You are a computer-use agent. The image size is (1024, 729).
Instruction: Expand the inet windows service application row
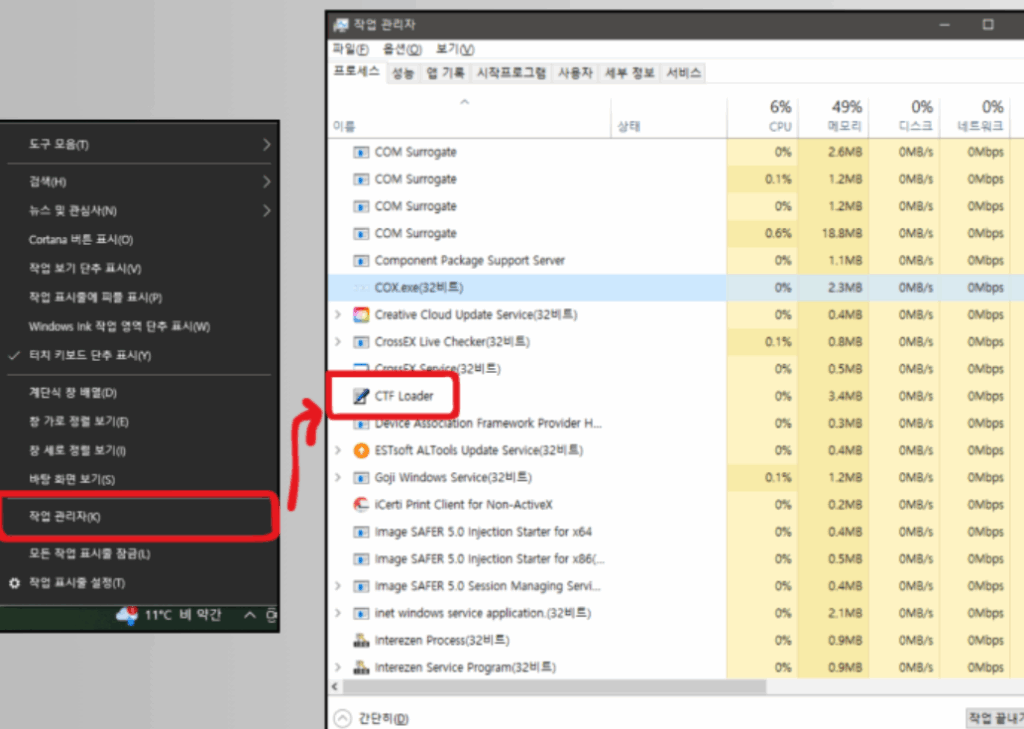tap(338, 613)
